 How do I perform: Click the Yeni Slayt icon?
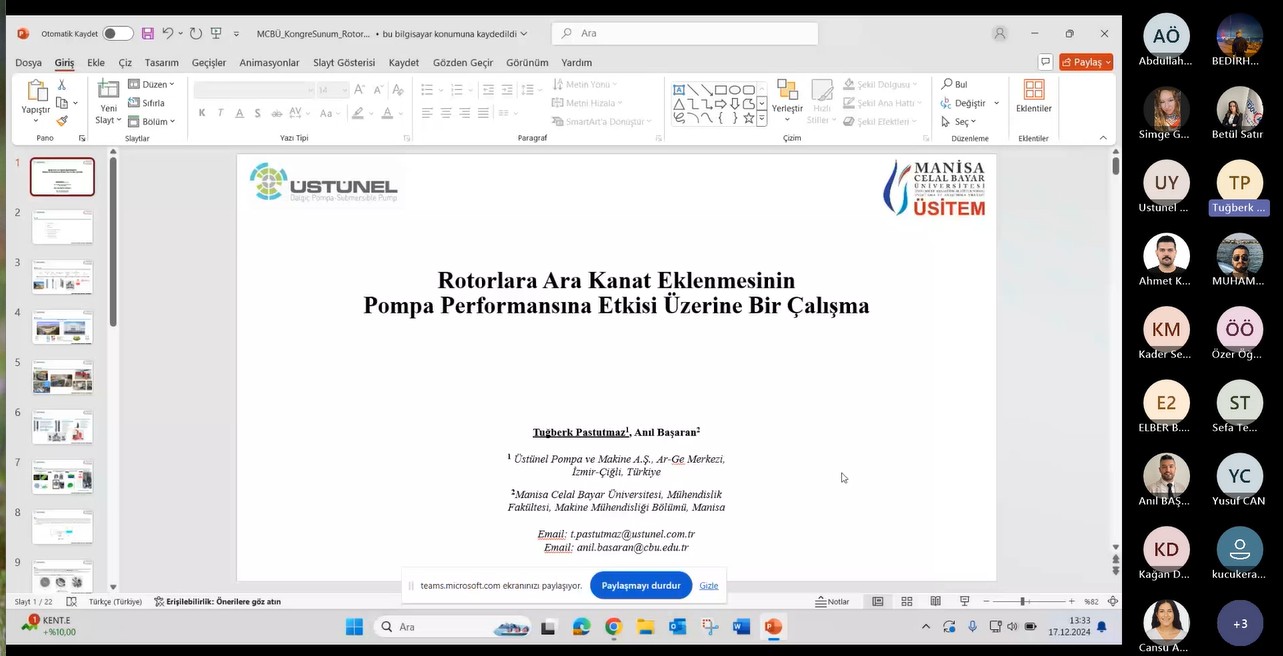[x=108, y=90]
